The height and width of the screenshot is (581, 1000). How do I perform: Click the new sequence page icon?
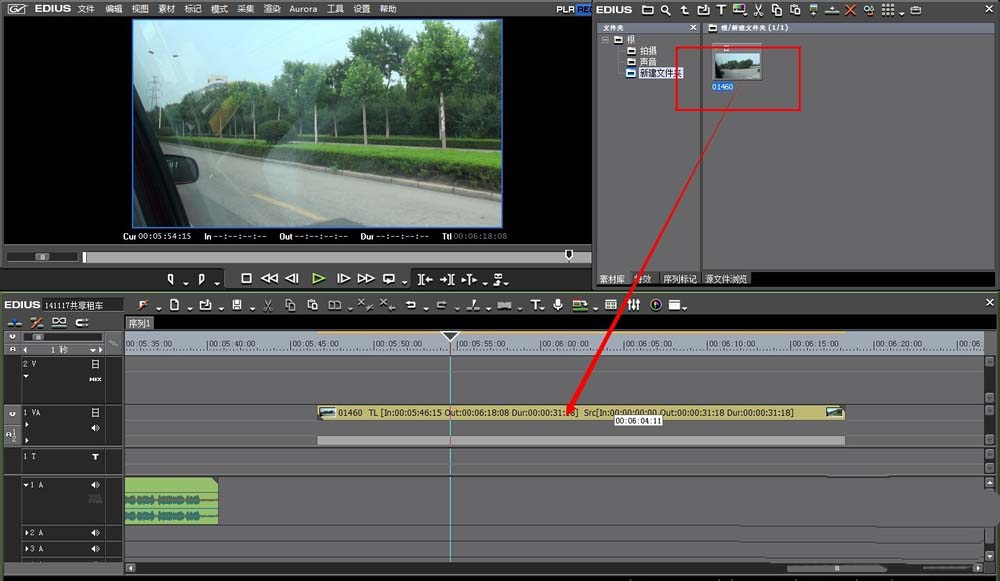[x=174, y=305]
